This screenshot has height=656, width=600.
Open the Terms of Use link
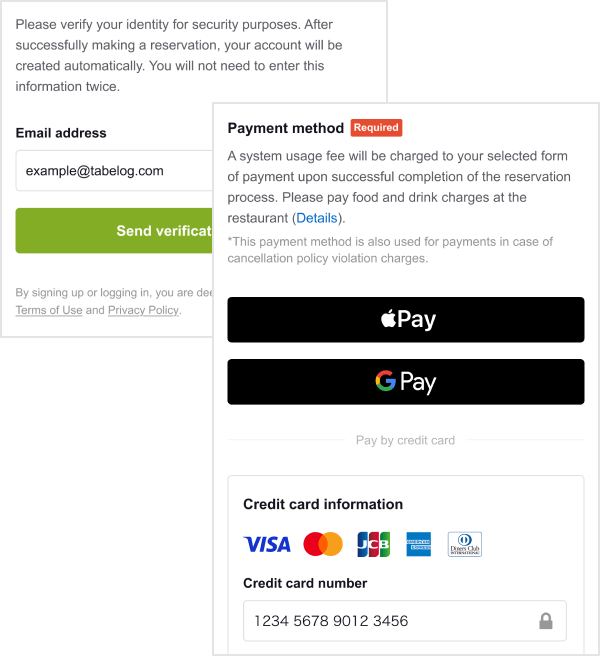coord(49,310)
